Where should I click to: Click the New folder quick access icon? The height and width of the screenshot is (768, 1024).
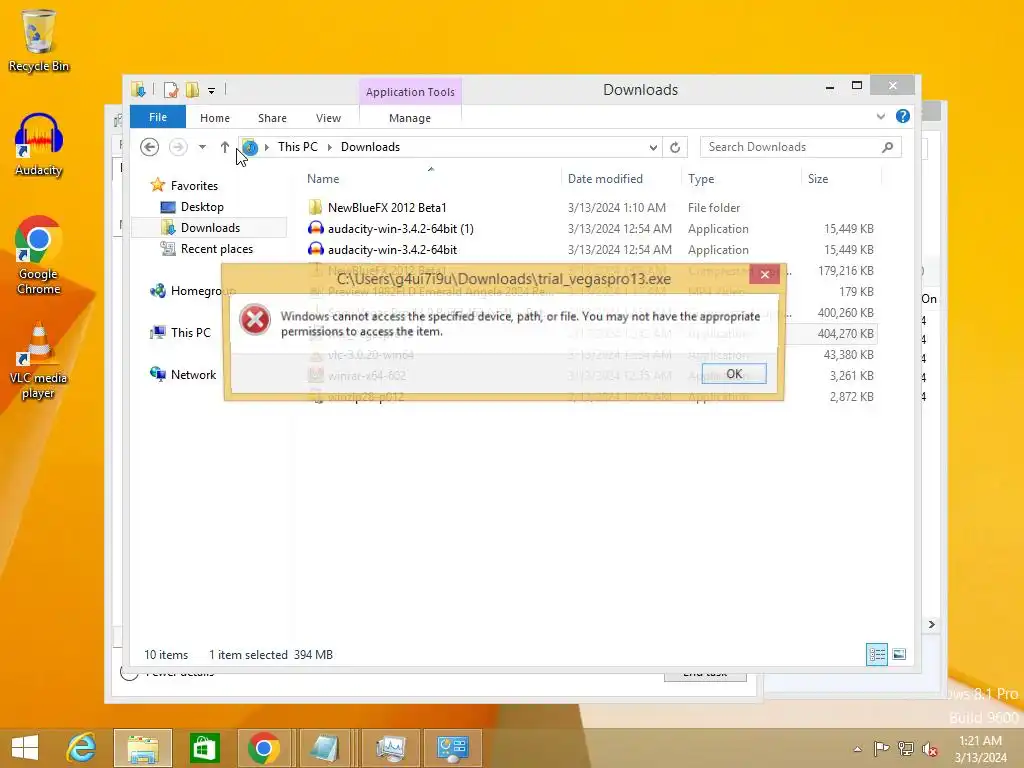192,89
